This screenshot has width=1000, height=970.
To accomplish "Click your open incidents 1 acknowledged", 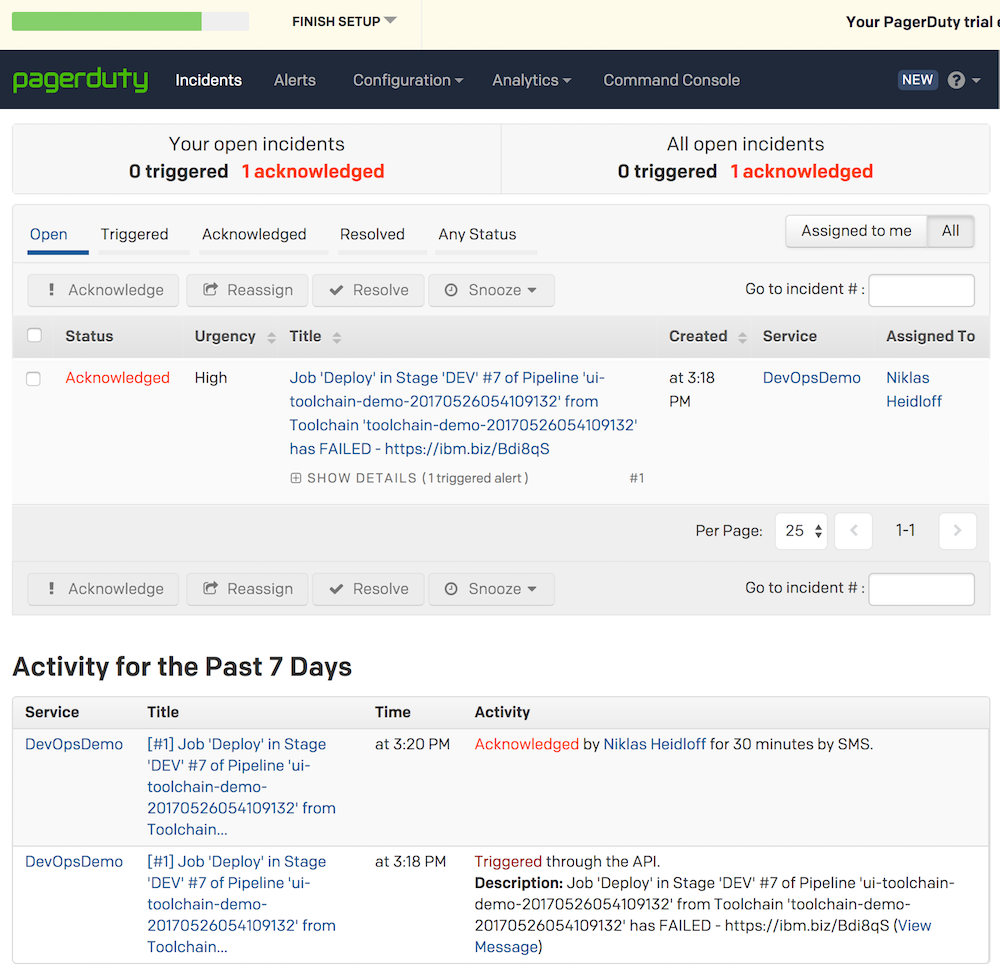I will click(x=312, y=172).
